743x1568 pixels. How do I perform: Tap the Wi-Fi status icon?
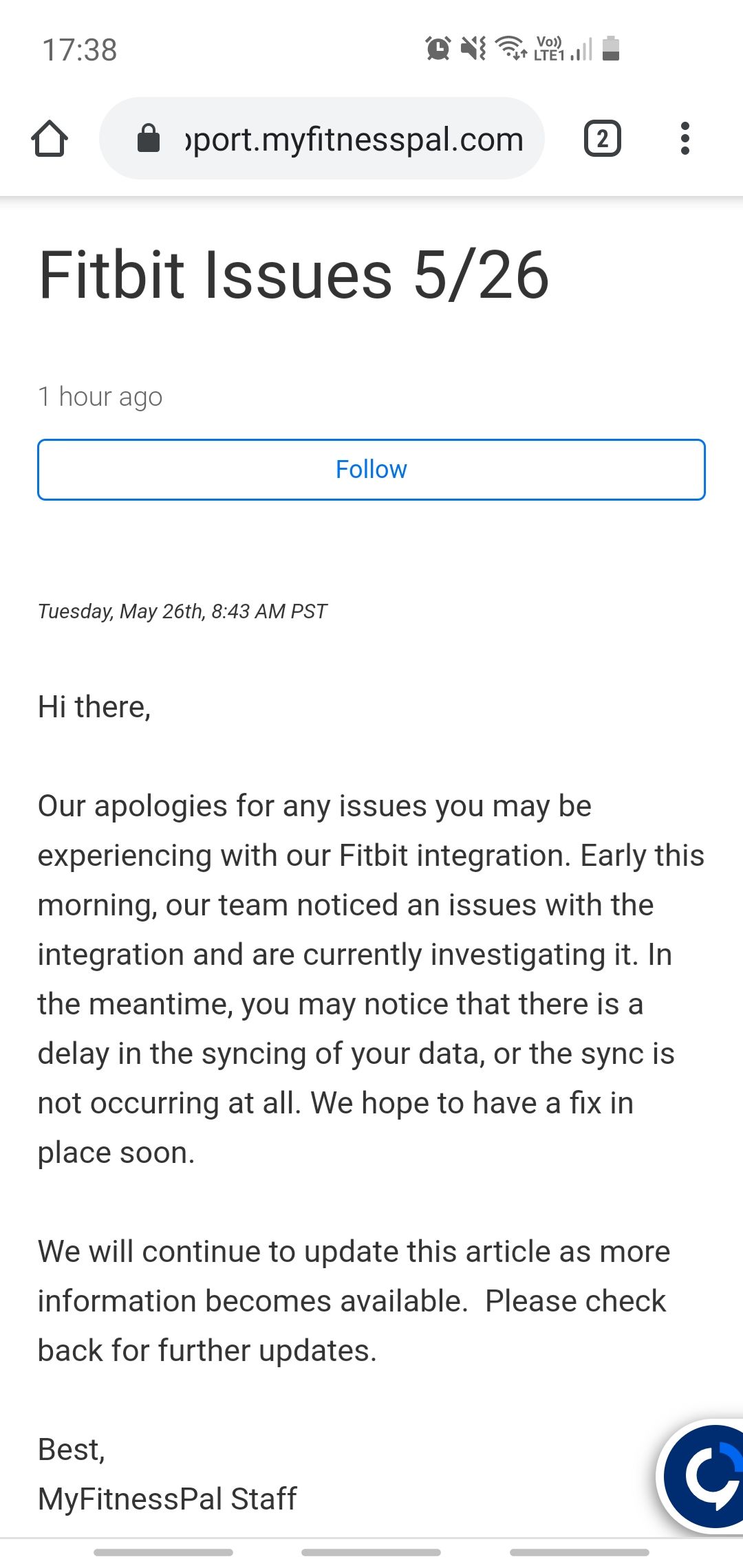pyautogui.click(x=511, y=48)
